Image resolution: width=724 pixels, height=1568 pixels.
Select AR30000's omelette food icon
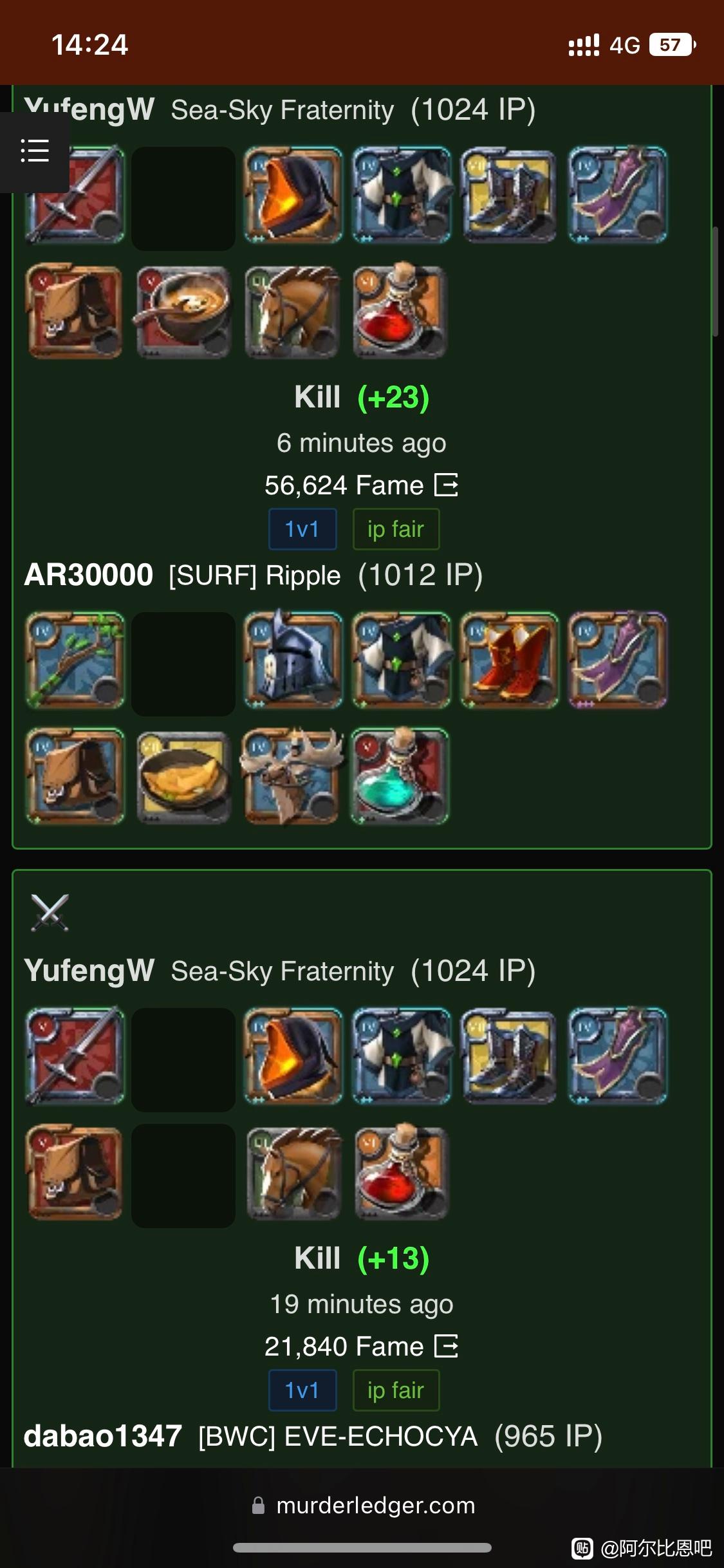184,777
